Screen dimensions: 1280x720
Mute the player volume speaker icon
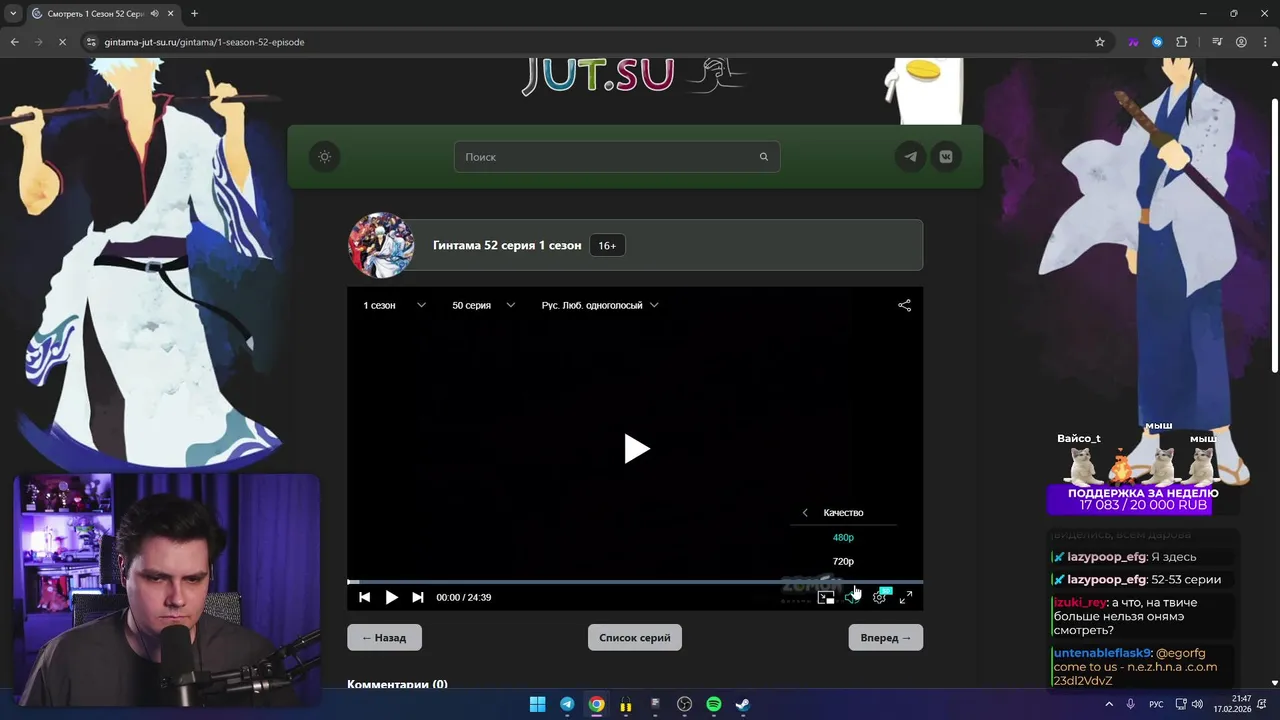[851, 597]
